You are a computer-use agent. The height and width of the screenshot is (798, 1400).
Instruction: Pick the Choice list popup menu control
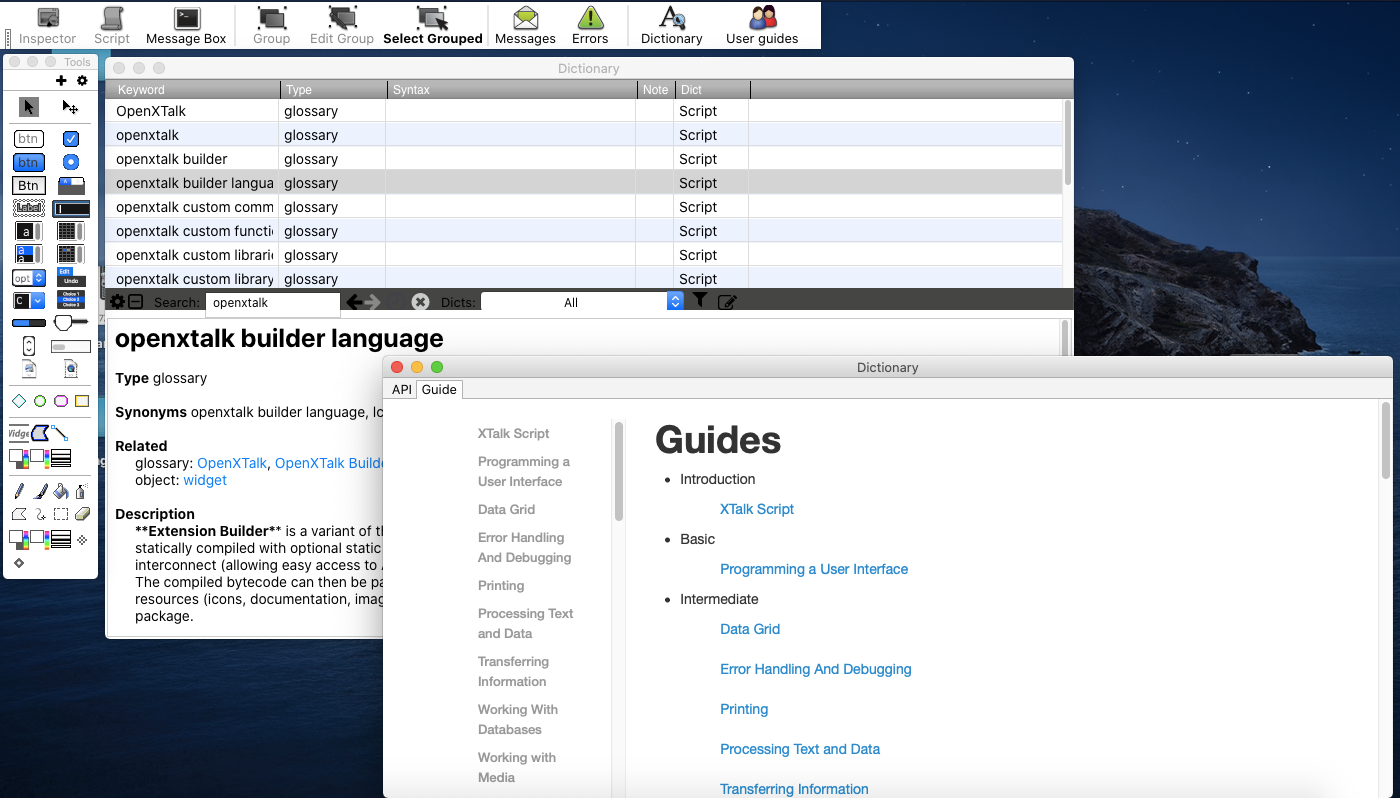click(x=71, y=300)
